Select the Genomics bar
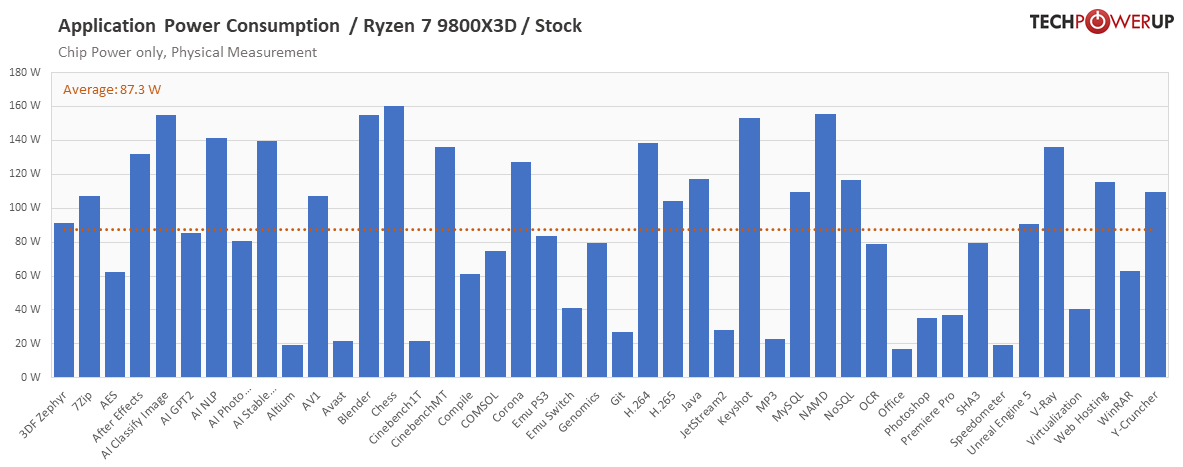 coord(598,310)
